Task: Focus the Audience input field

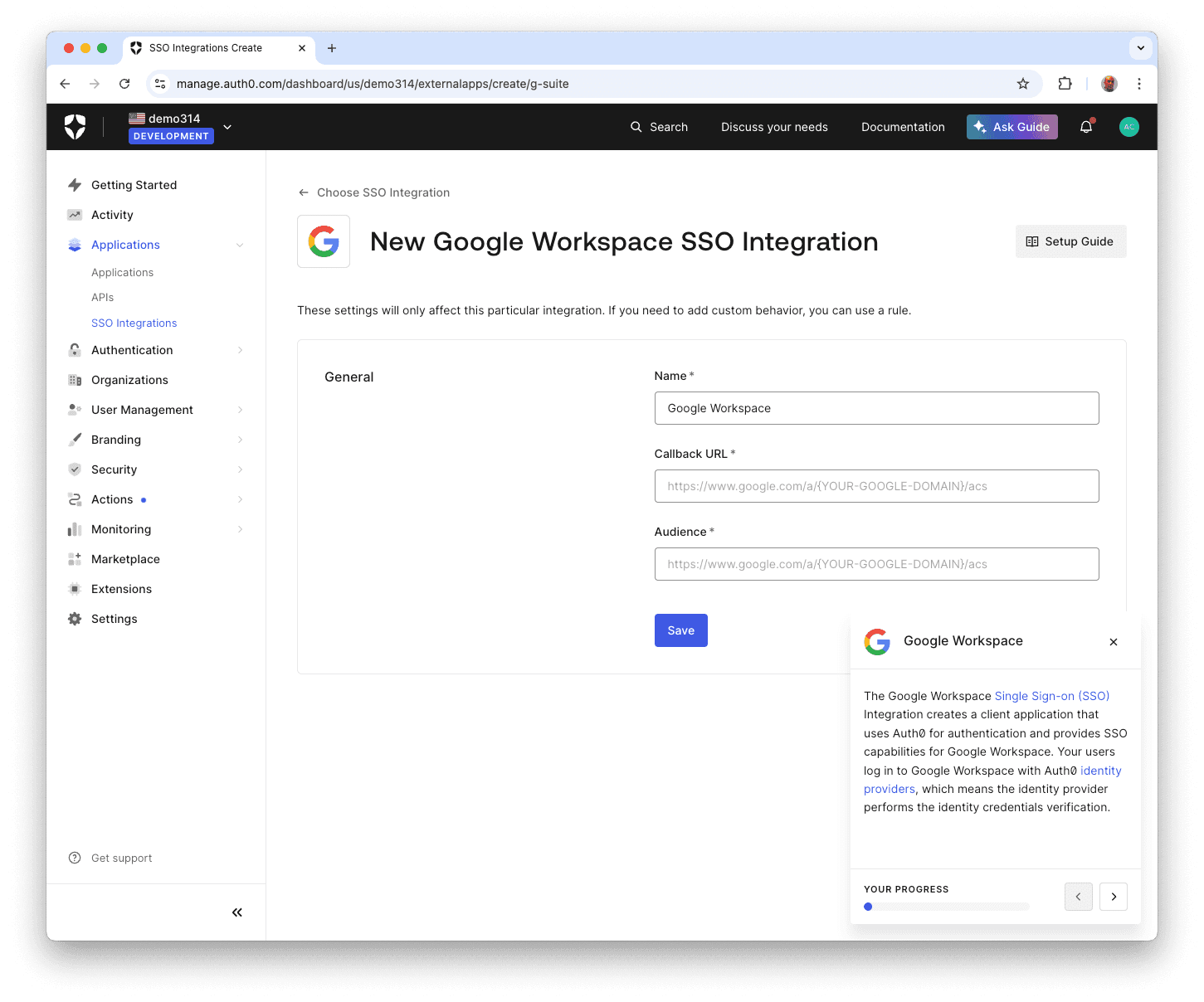Action: coord(876,564)
